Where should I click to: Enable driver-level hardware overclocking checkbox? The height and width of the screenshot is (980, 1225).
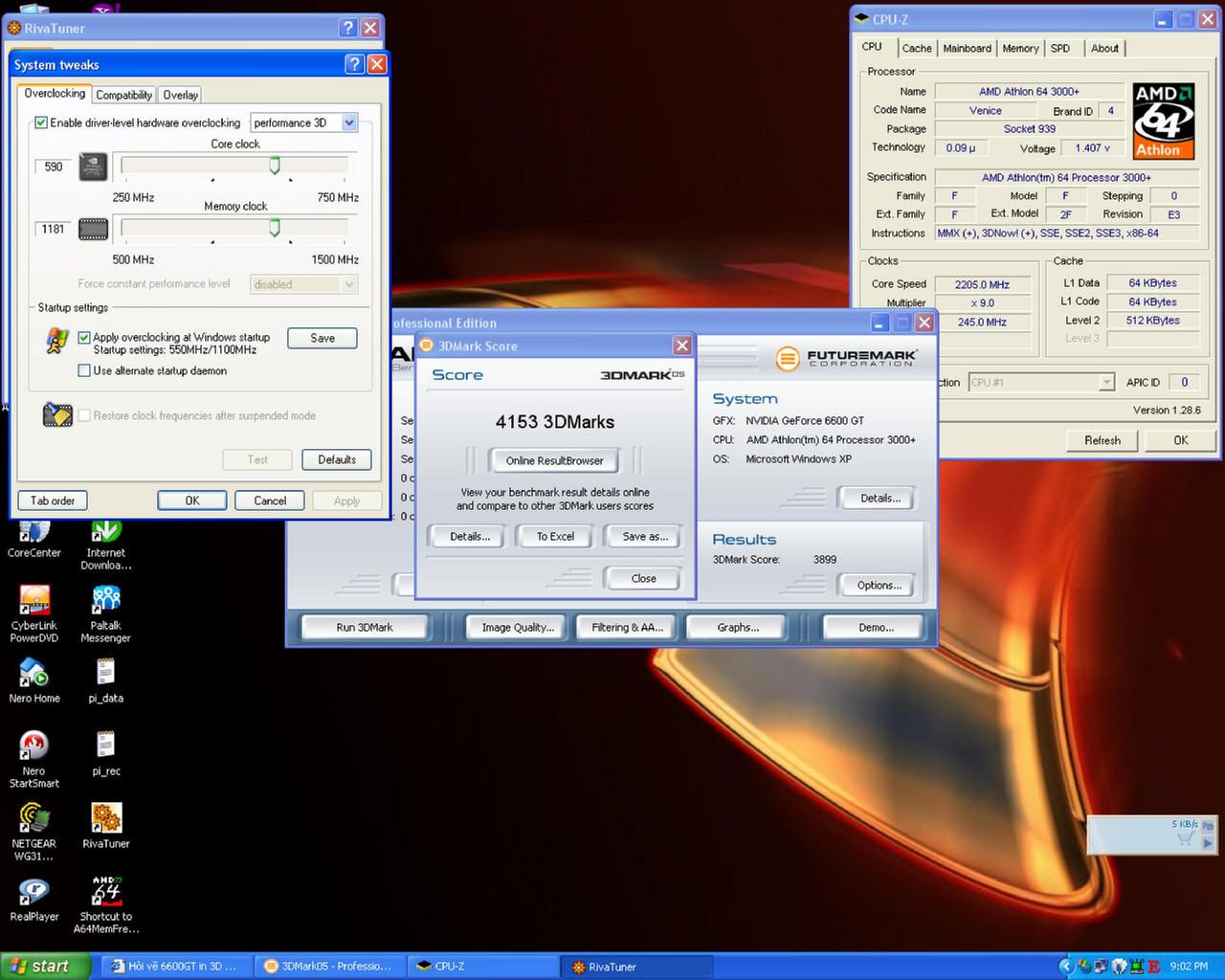tap(41, 122)
